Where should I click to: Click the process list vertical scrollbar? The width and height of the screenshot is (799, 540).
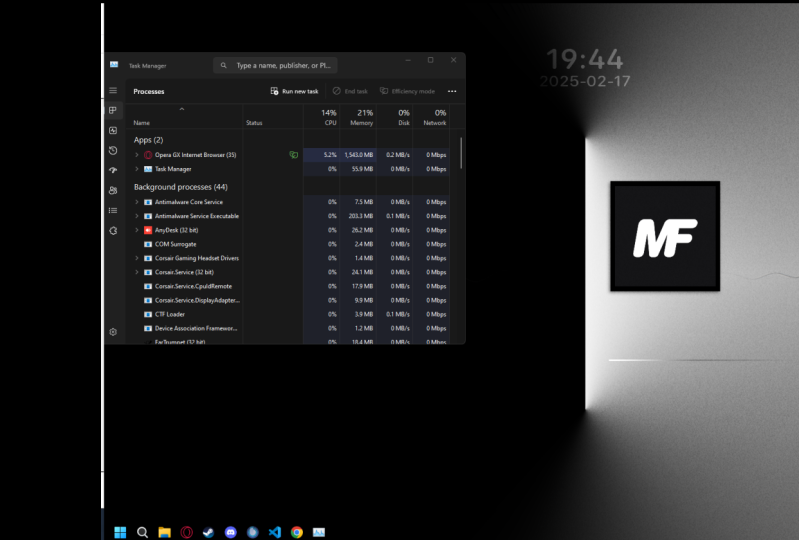(461, 153)
